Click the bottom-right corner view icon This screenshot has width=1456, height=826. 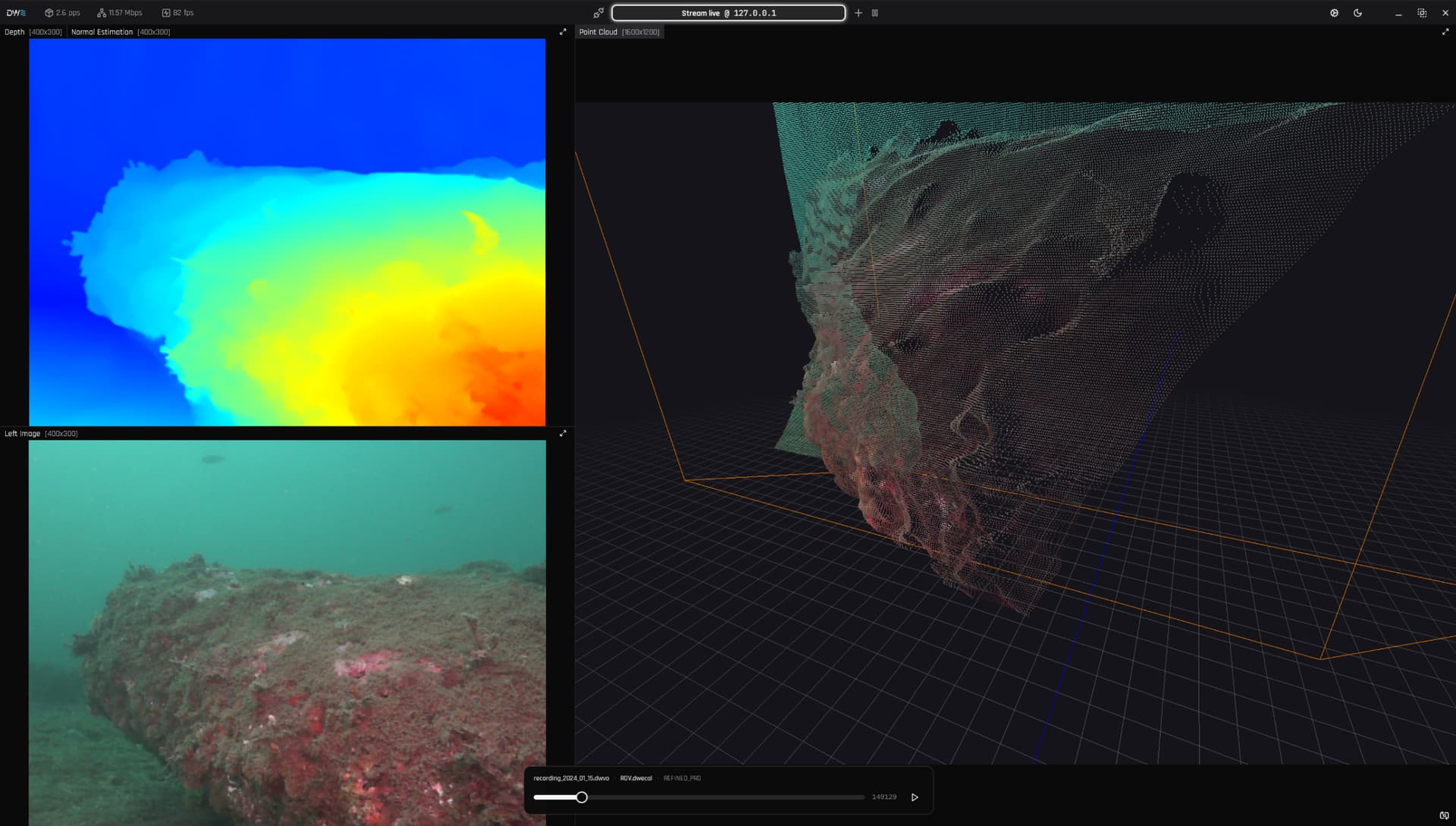click(1444, 815)
